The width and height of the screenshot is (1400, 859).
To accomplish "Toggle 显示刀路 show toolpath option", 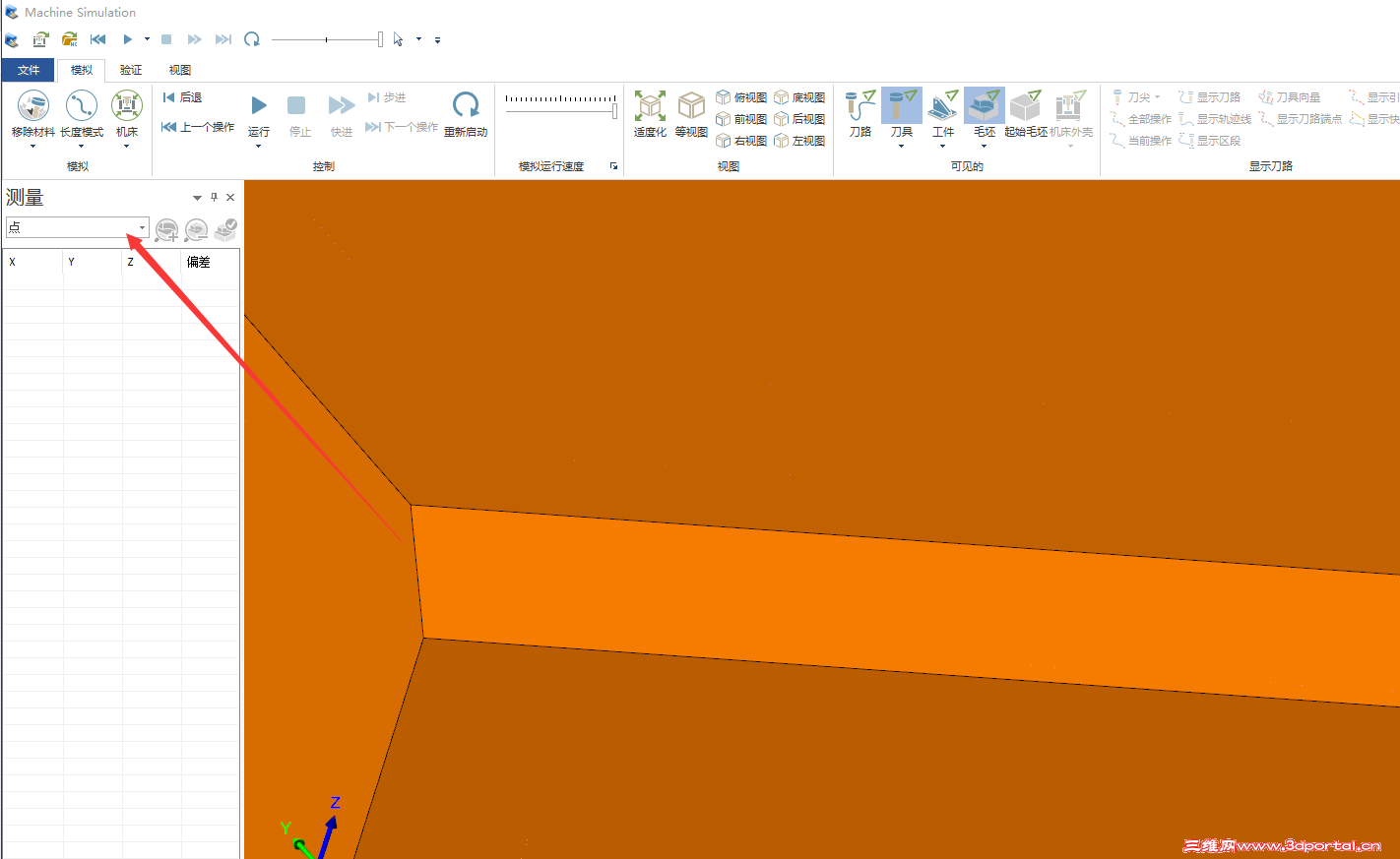I will pos(1210,97).
